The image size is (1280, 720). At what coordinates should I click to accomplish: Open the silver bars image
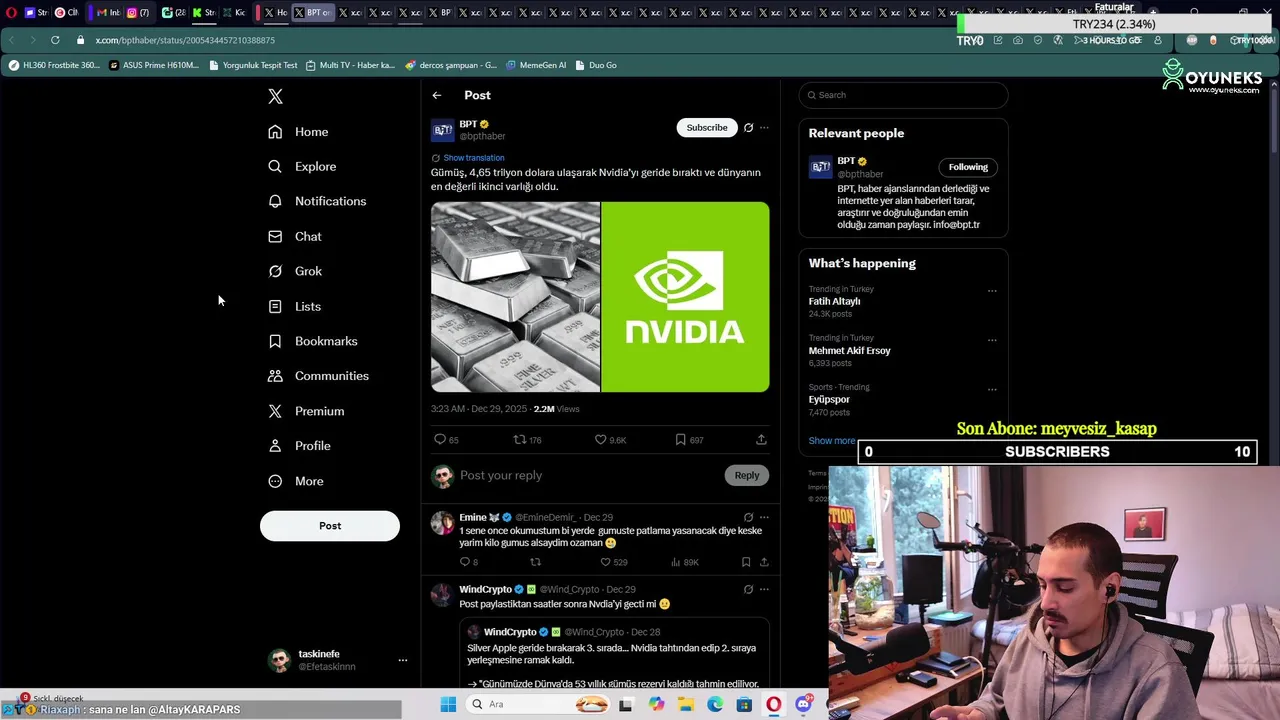pyautogui.click(x=515, y=297)
